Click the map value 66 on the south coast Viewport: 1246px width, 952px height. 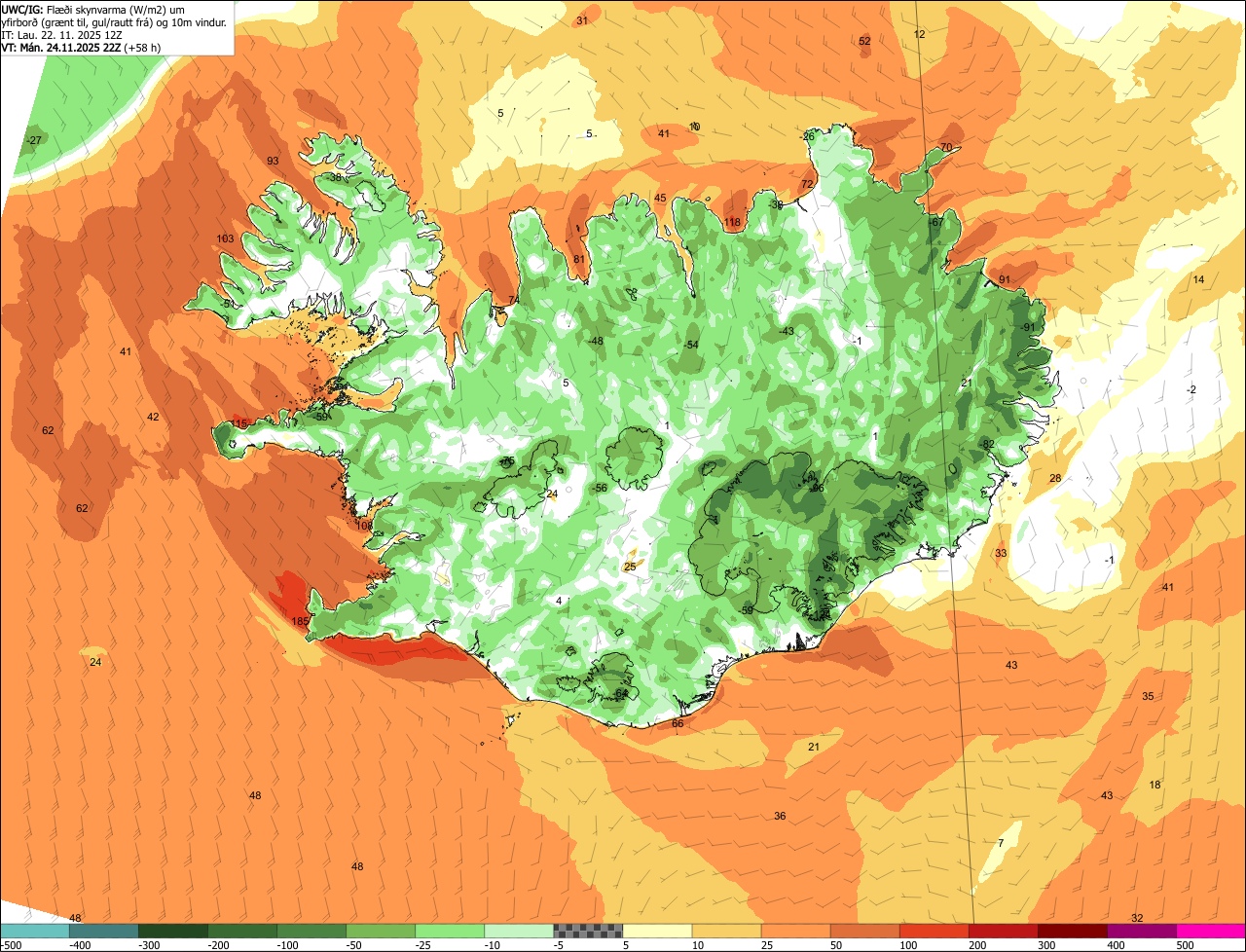[x=678, y=723]
